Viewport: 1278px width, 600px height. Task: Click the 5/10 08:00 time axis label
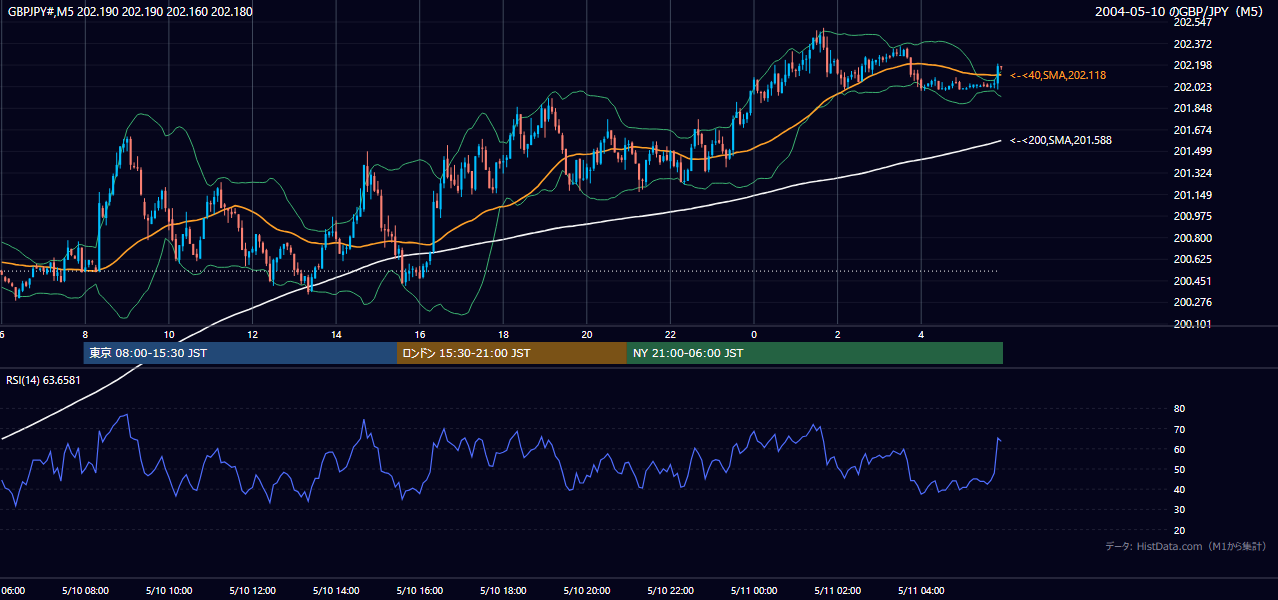[x=84, y=591]
